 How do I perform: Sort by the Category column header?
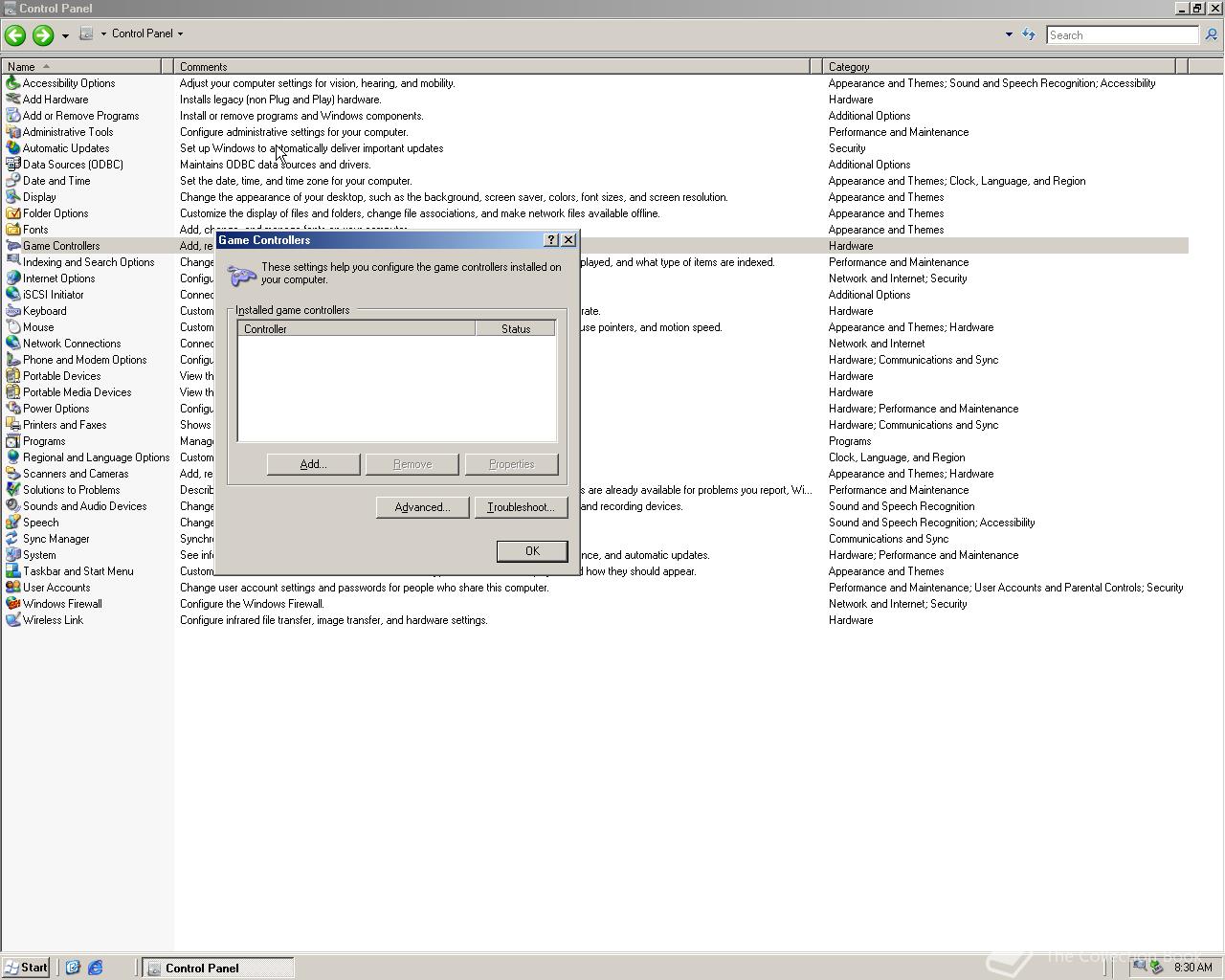pos(999,67)
